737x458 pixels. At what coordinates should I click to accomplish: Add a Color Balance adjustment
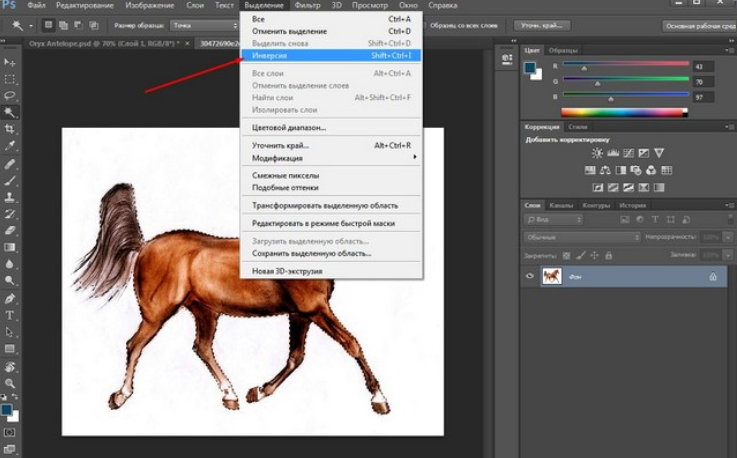point(605,170)
